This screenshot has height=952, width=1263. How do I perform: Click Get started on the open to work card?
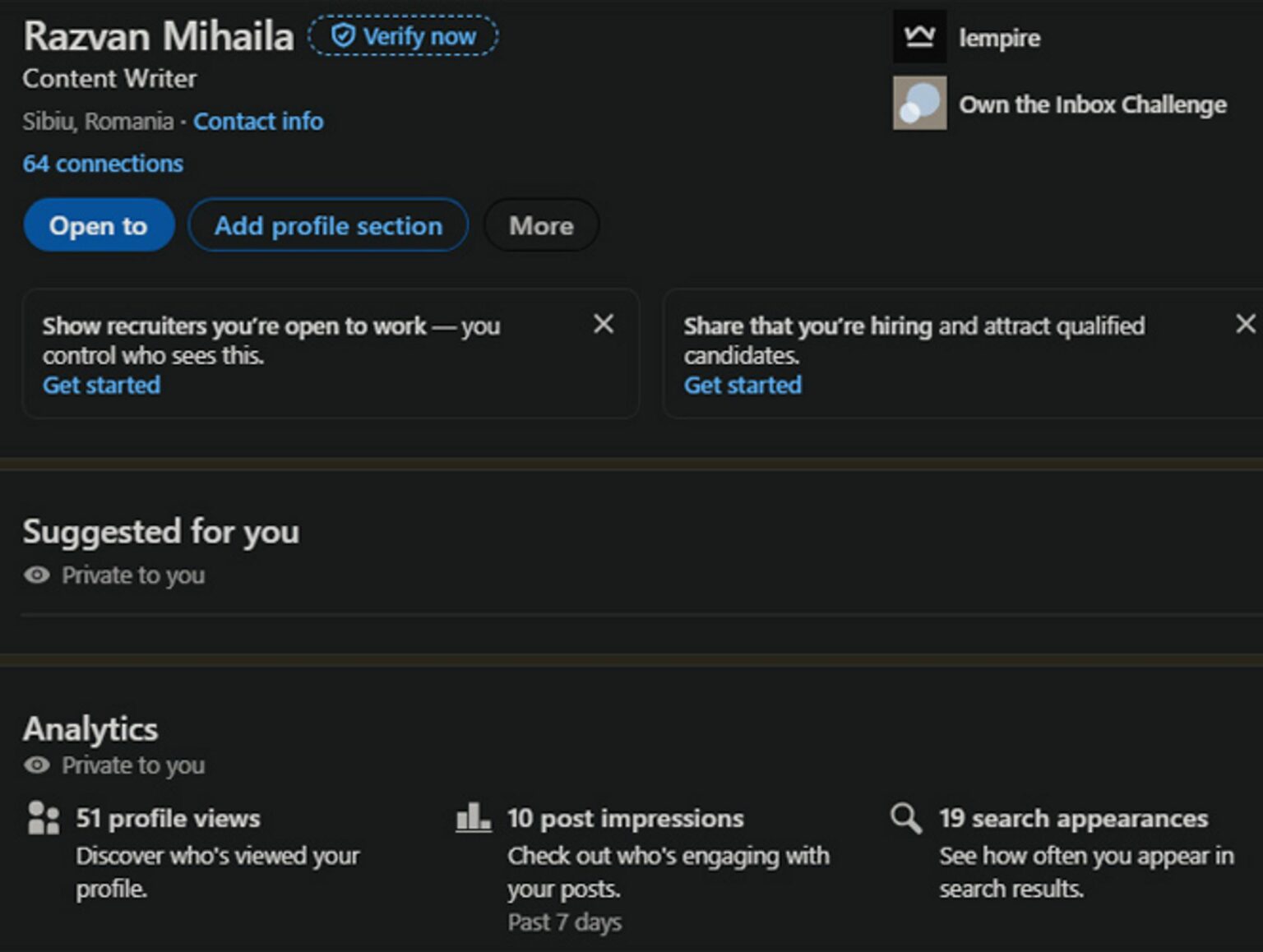[x=102, y=385]
